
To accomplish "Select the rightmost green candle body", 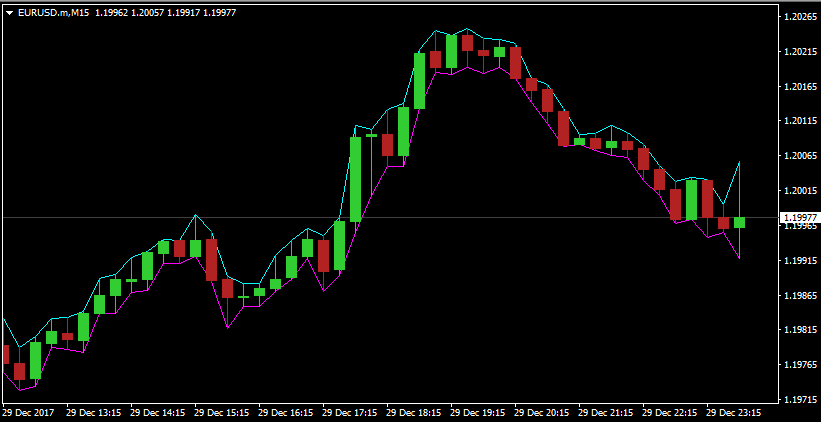I will click(739, 223).
